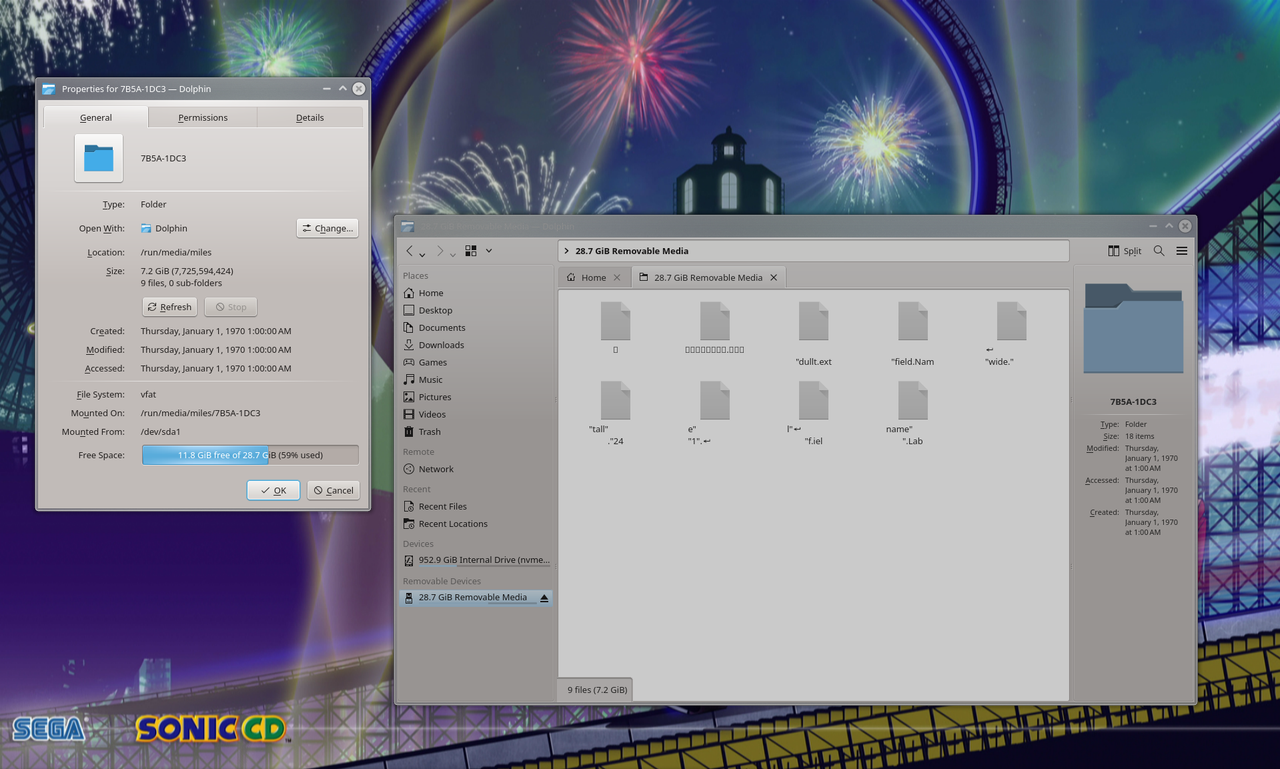Image resolution: width=1280 pixels, height=769 pixels.
Task: Open Music in Places panel
Action: (x=476, y=380)
